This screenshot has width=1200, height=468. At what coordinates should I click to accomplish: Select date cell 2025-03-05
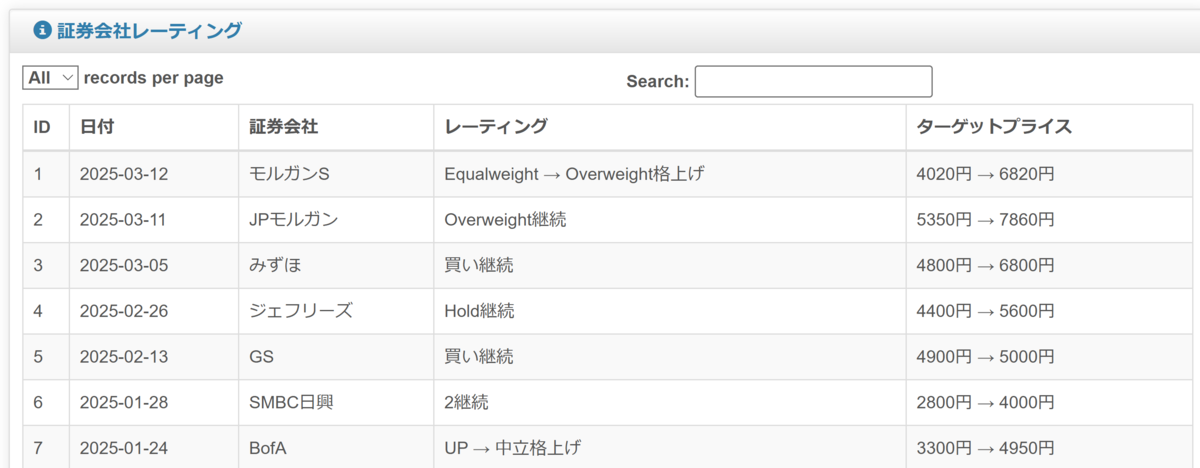click(154, 266)
